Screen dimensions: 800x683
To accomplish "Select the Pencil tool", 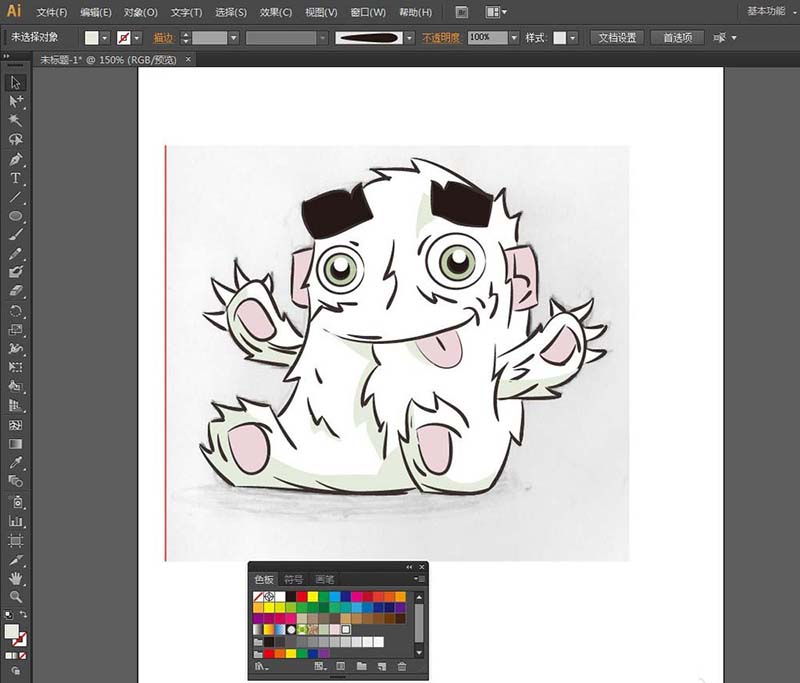I will point(15,254).
